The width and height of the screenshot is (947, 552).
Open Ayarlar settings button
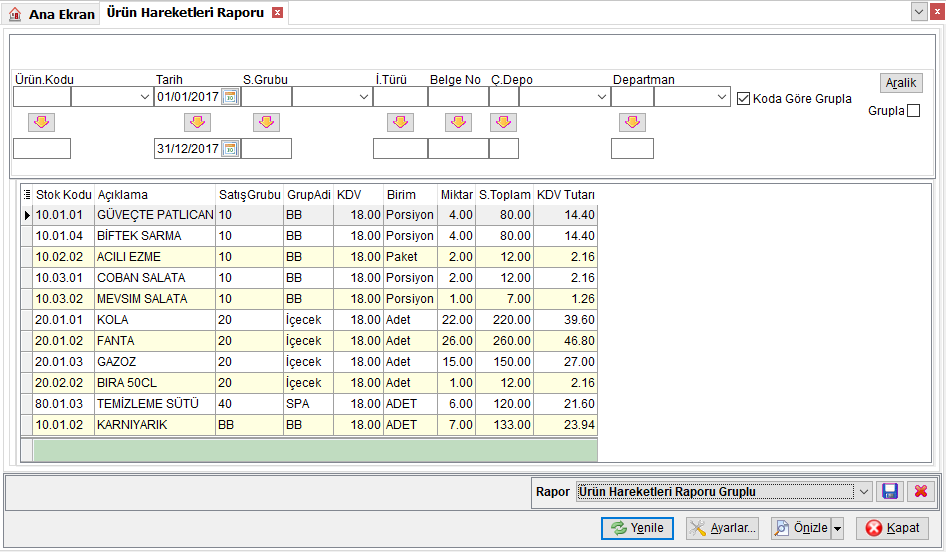click(x=722, y=528)
